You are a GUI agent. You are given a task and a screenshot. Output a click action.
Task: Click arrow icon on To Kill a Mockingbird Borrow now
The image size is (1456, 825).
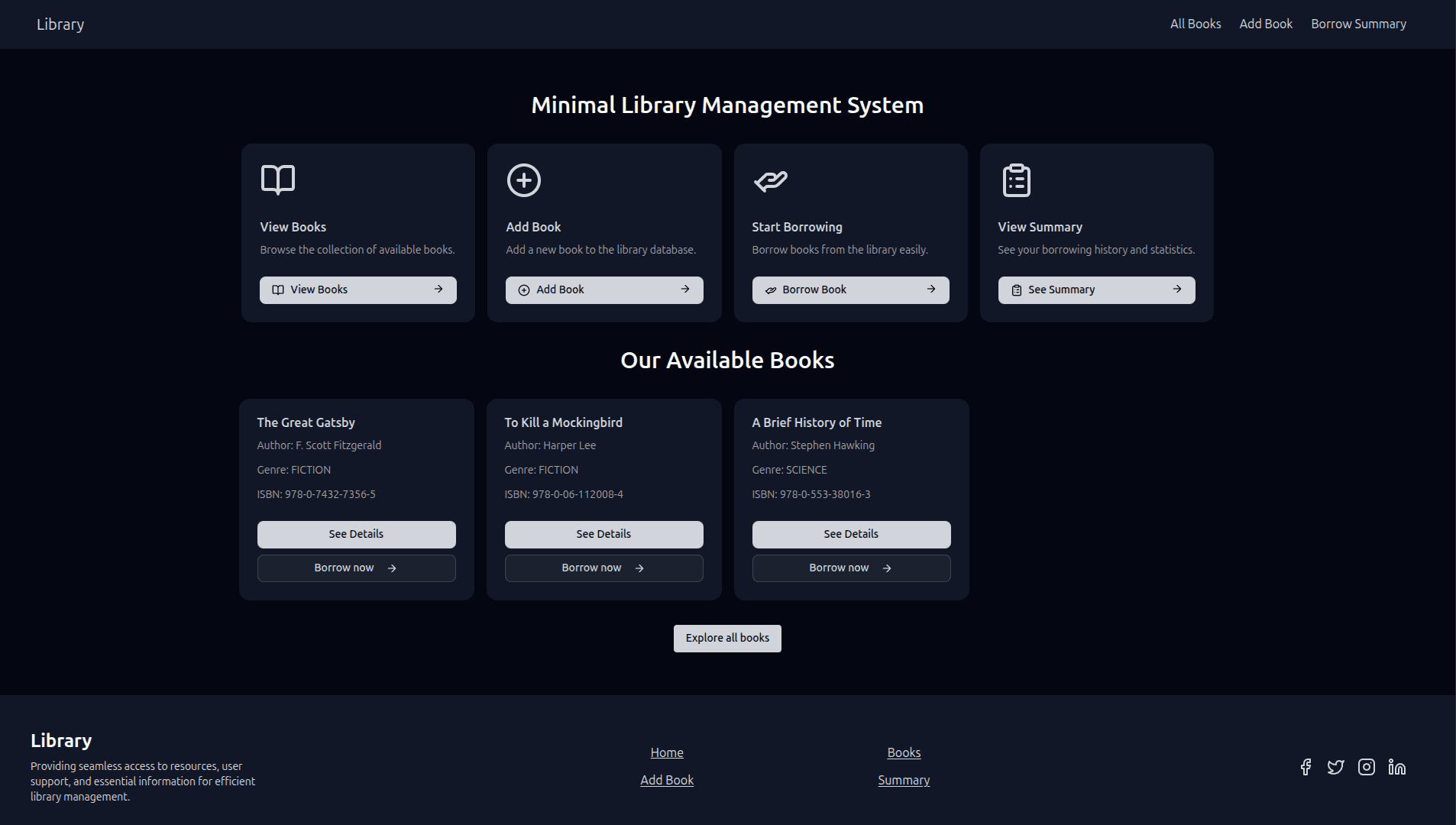click(x=639, y=568)
